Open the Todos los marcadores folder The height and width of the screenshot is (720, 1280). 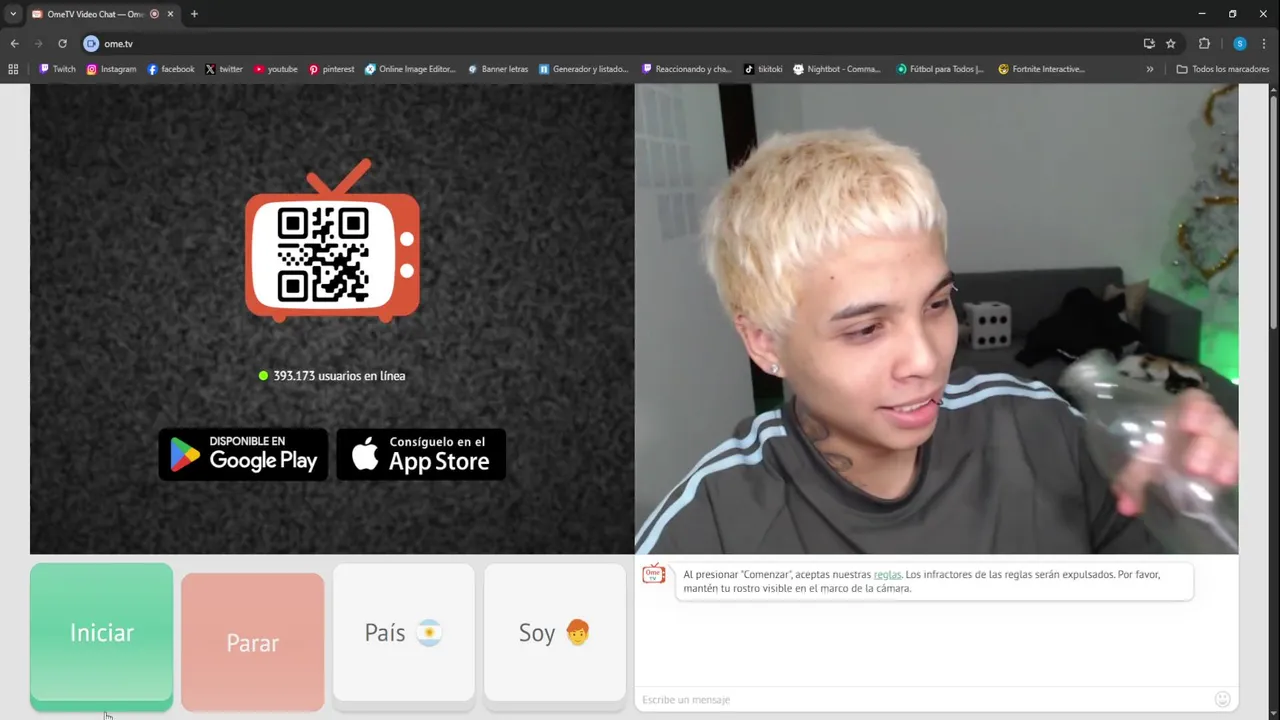click(1223, 69)
